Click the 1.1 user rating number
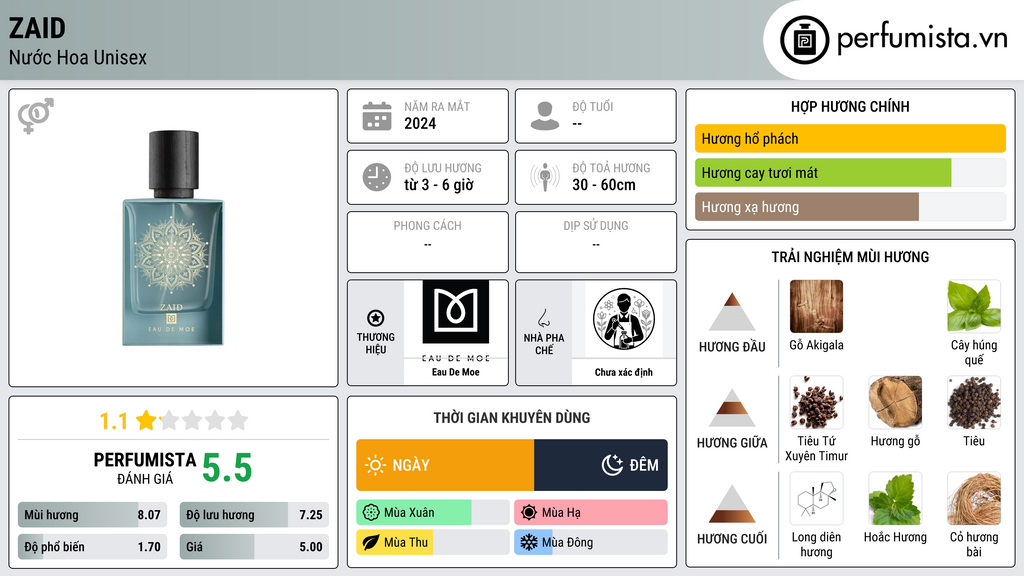 [x=114, y=421]
